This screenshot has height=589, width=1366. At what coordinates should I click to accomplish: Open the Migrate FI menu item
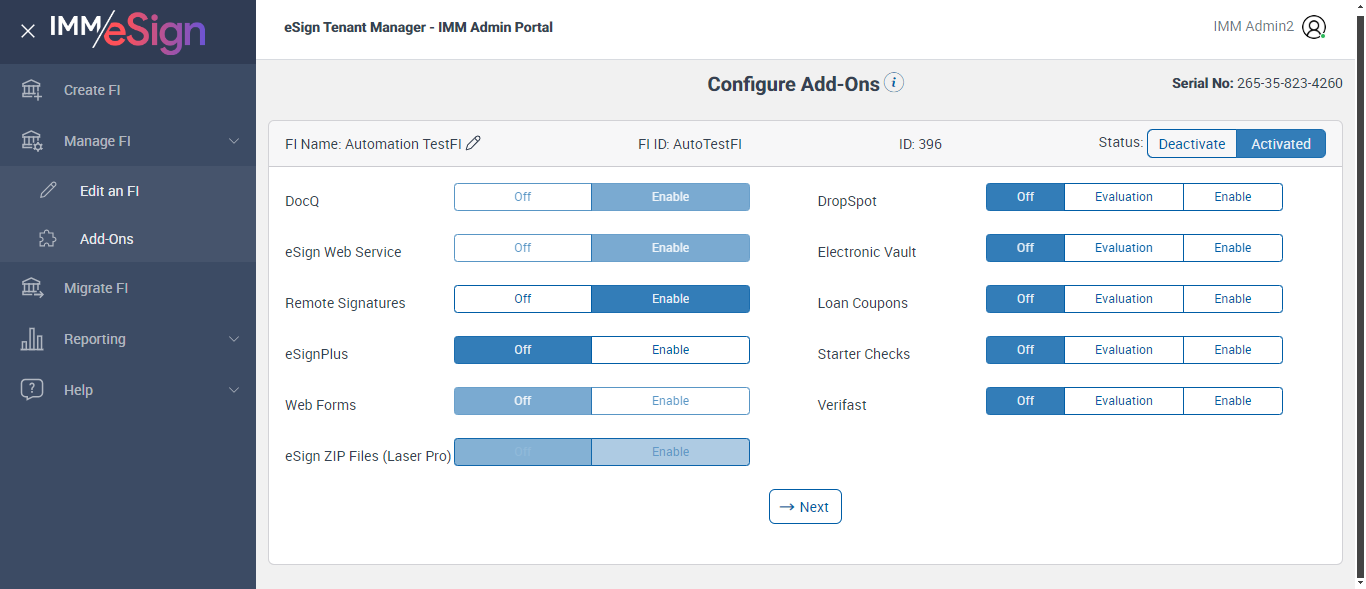click(96, 288)
